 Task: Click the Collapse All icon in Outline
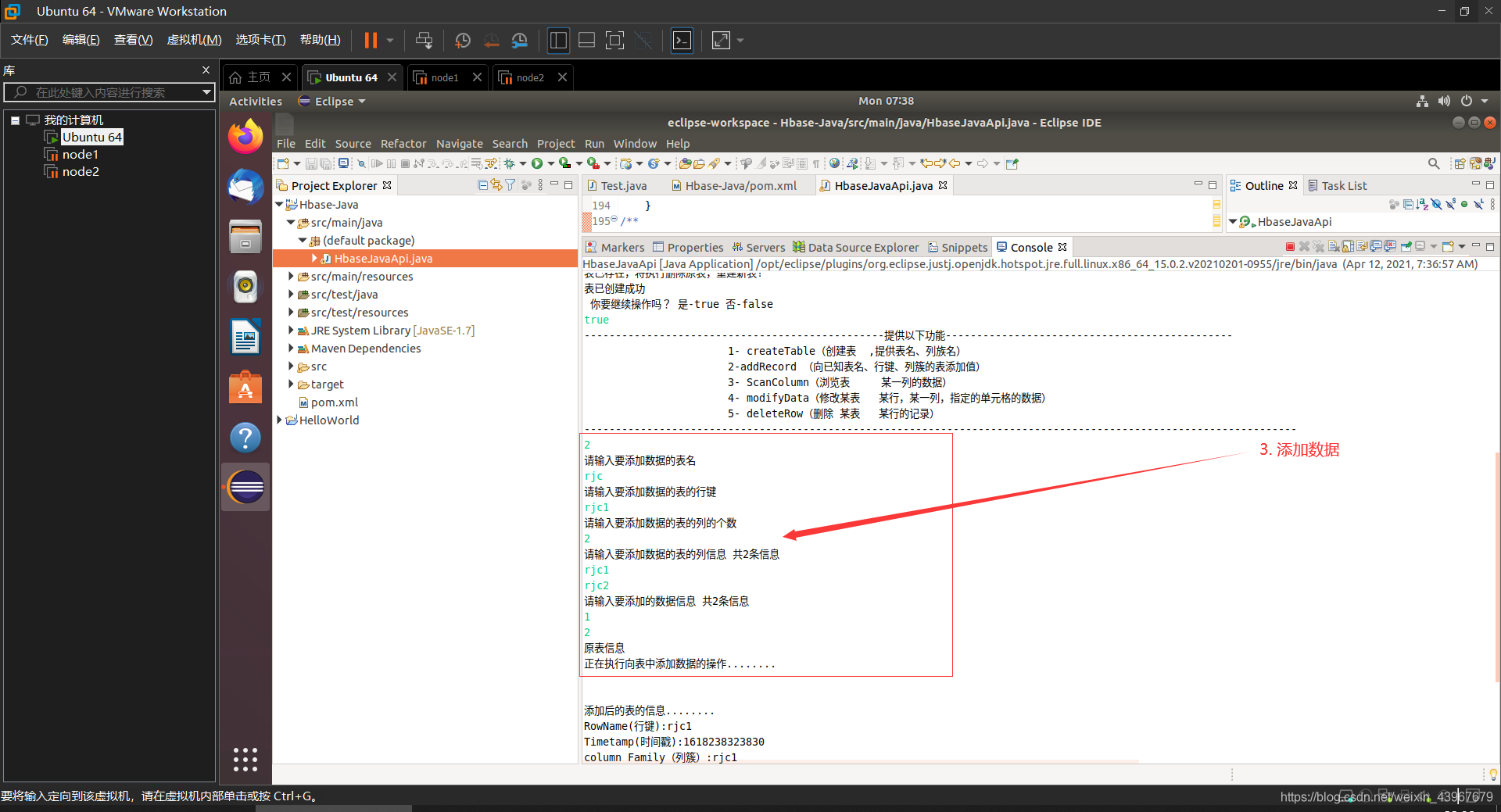click(1408, 204)
